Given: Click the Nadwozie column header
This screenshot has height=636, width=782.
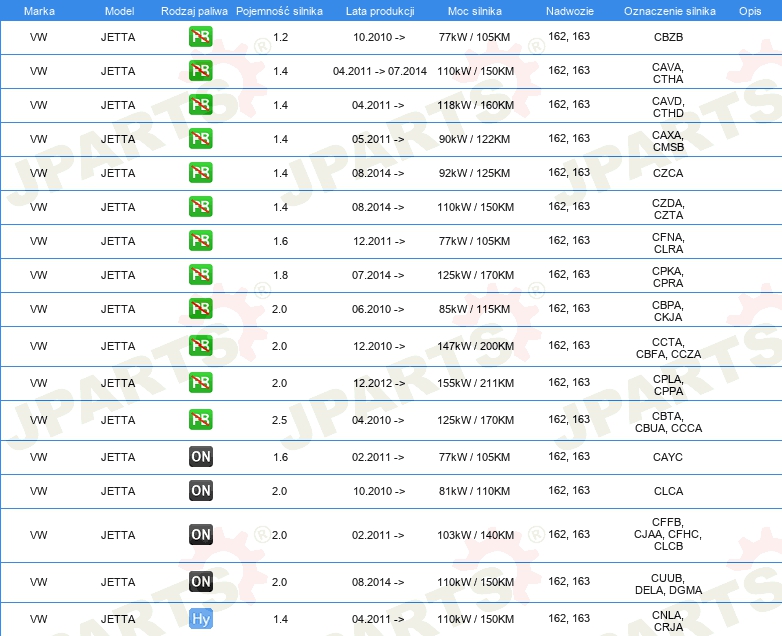Looking at the screenshot, I should tap(570, 11).
